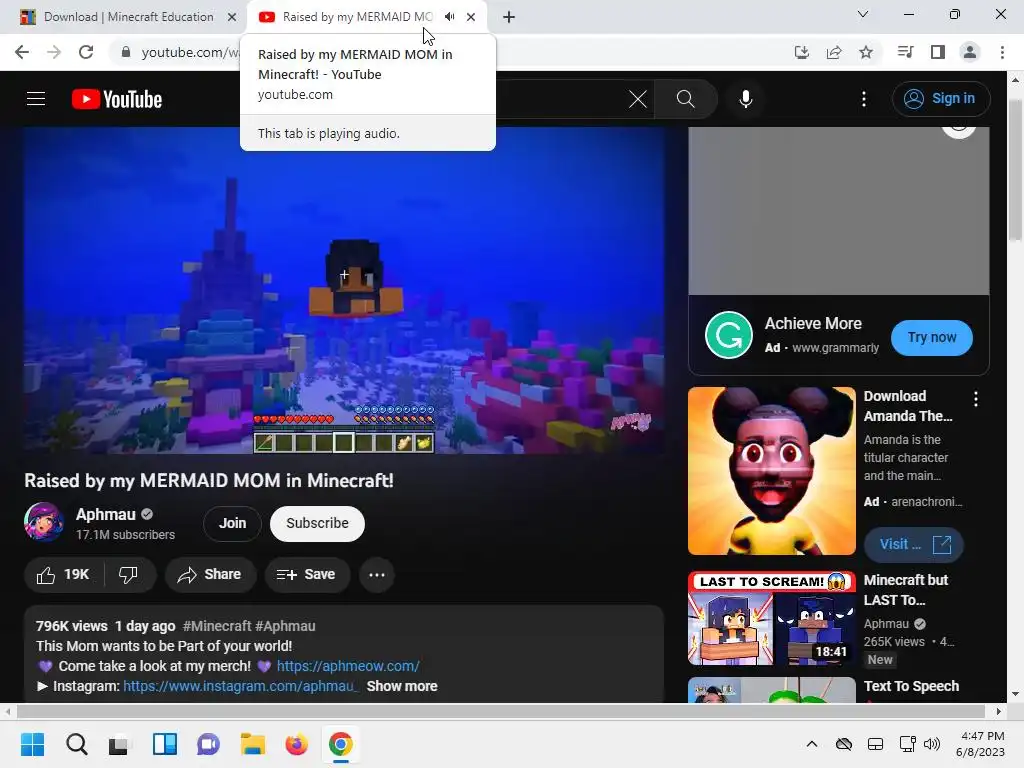The width and height of the screenshot is (1024, 768).
Task: Open taskbar Search
Action: coord(76,744)
